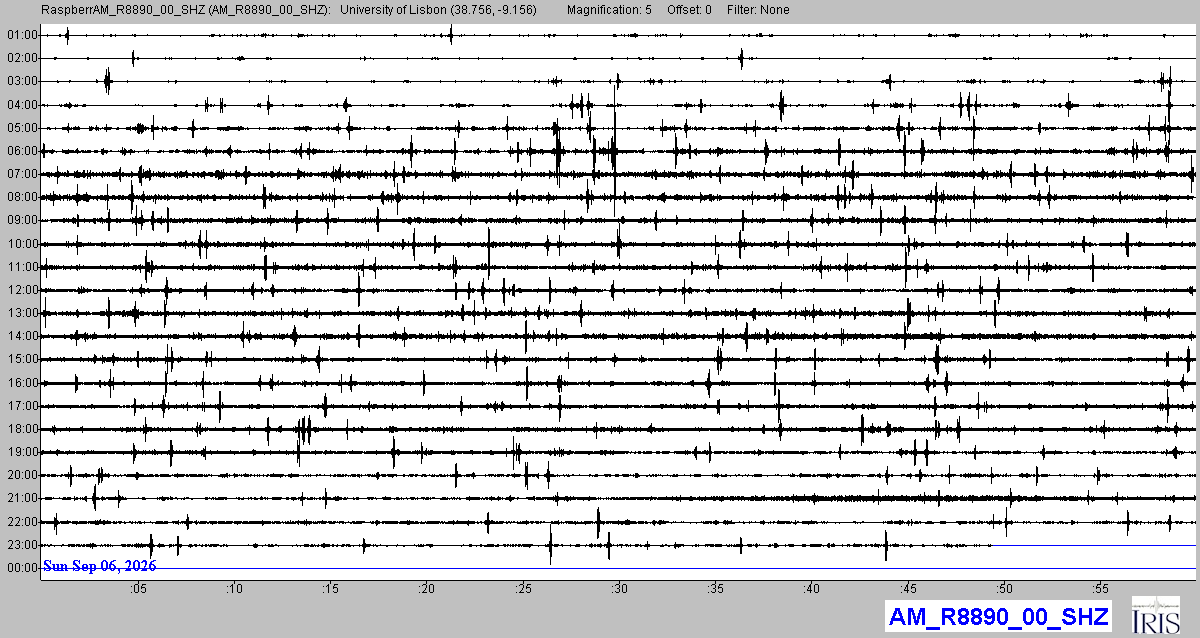Image resolution: width=1200 pixels, height=638 pixels.
Task: Click the :15 minute axis tick
Action: 330,589
